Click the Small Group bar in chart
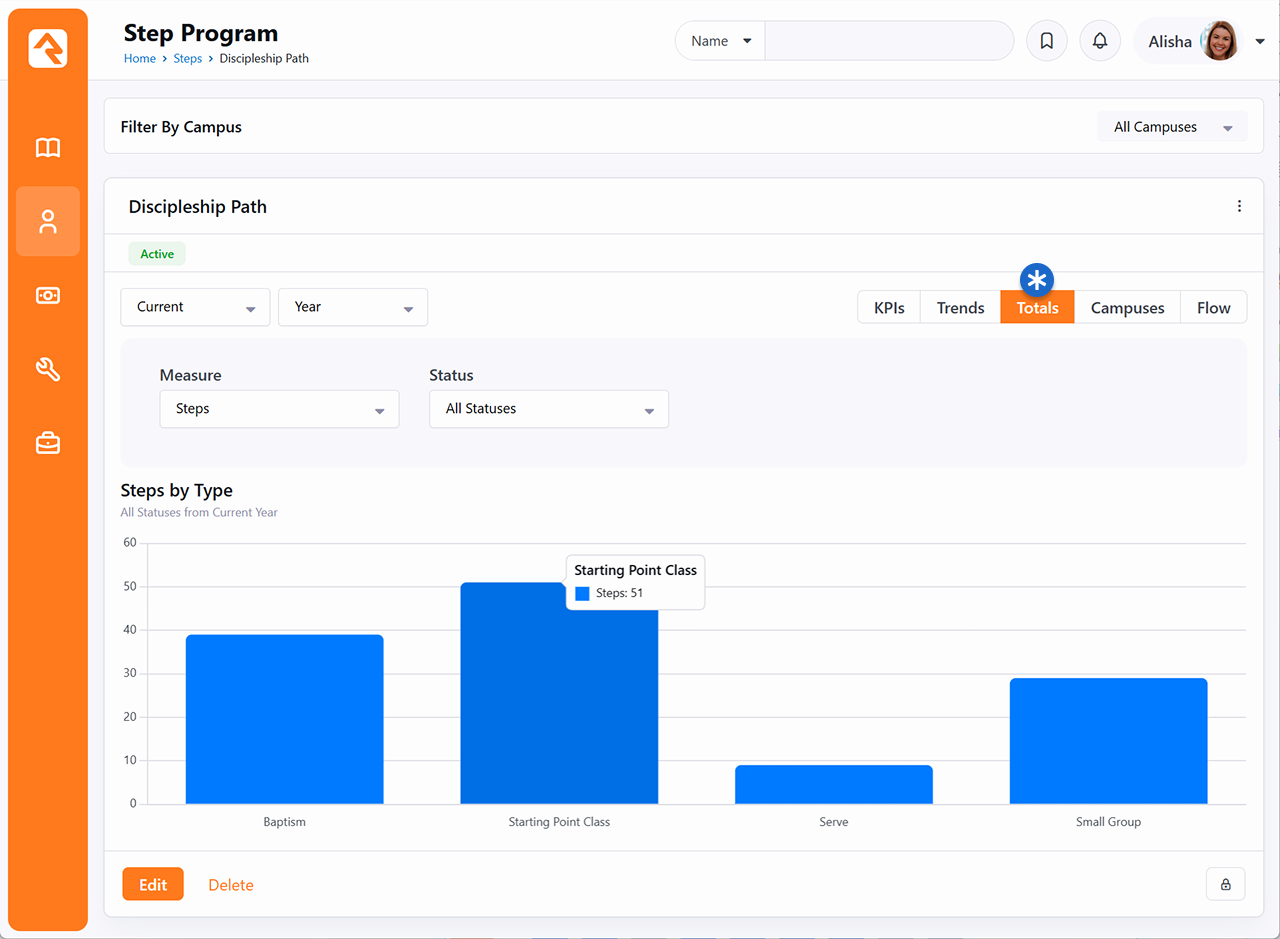 [1108, 741]
